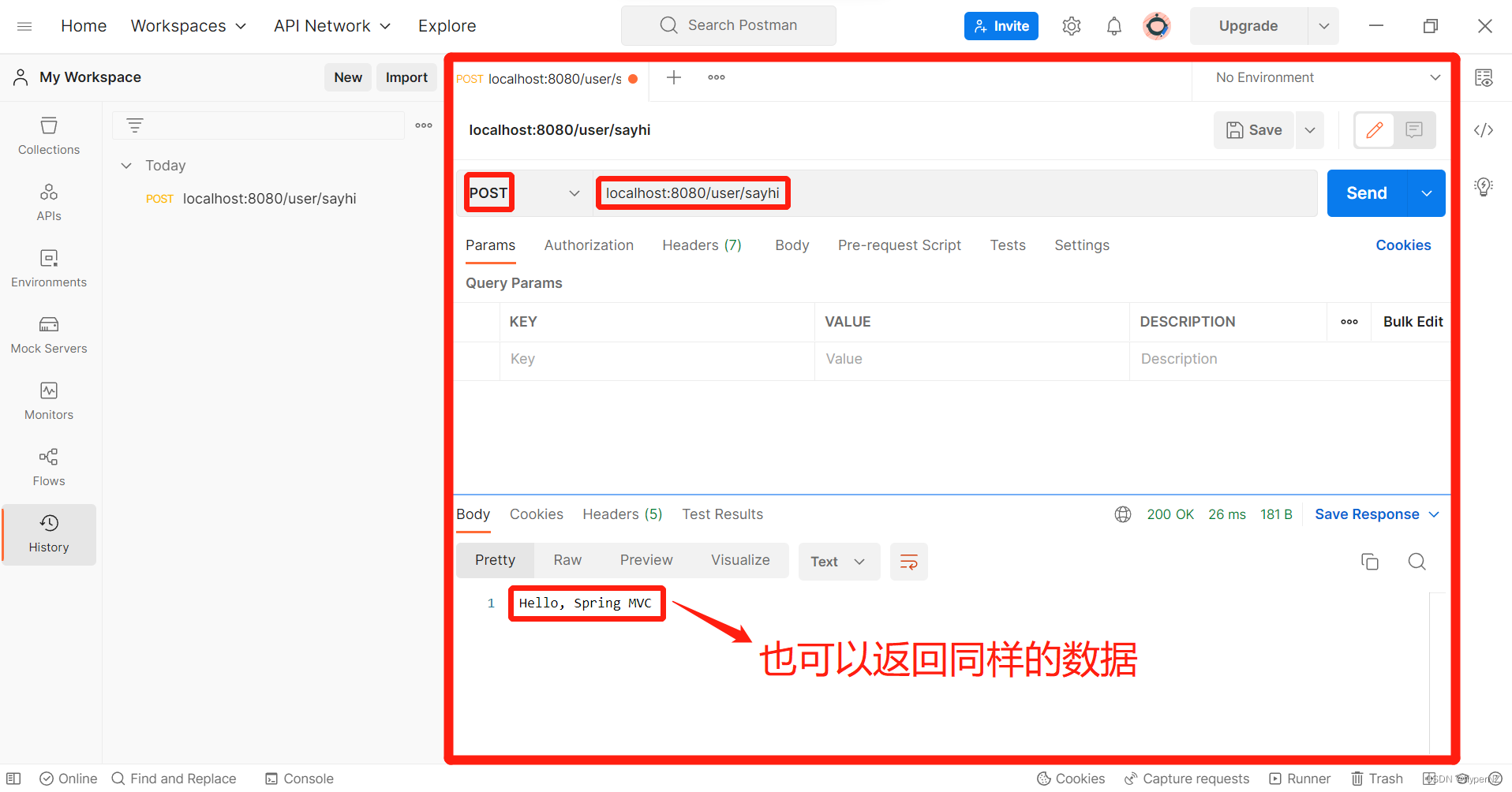The width and height of the screenshot is (1512, 792).
Task: Open the POST method dropdown
Action: click(525, 193)
